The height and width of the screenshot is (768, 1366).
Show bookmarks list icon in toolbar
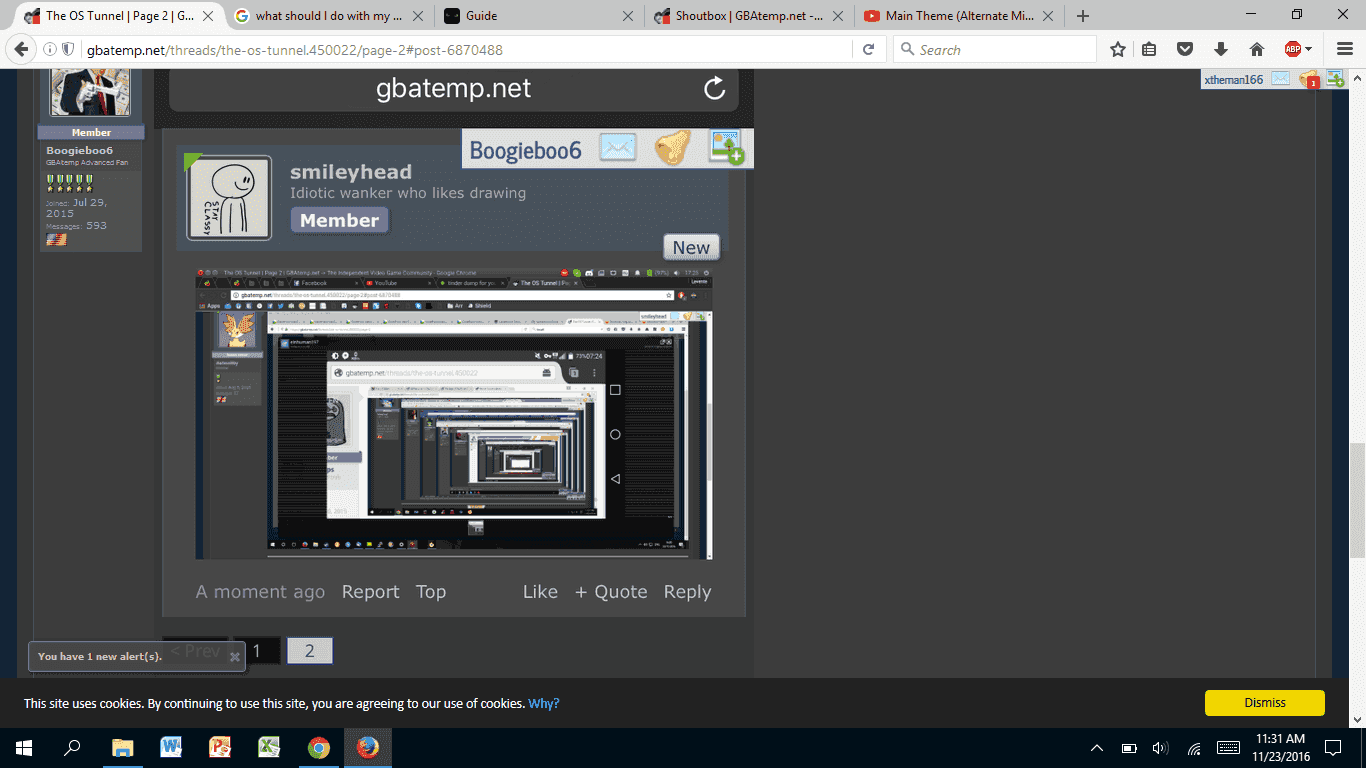click(x=1150, y=49)
